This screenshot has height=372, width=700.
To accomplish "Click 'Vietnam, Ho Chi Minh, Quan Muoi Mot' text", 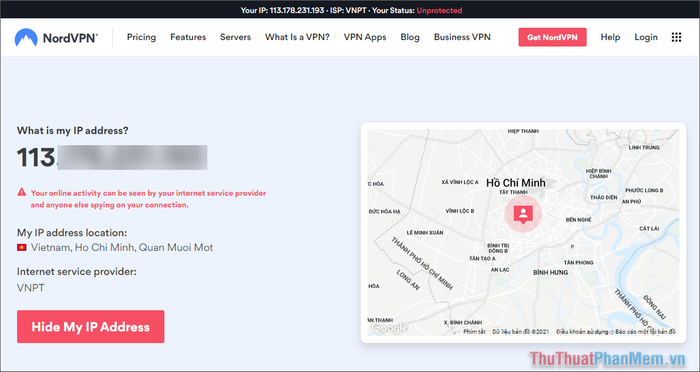I will tap(122, 247).
